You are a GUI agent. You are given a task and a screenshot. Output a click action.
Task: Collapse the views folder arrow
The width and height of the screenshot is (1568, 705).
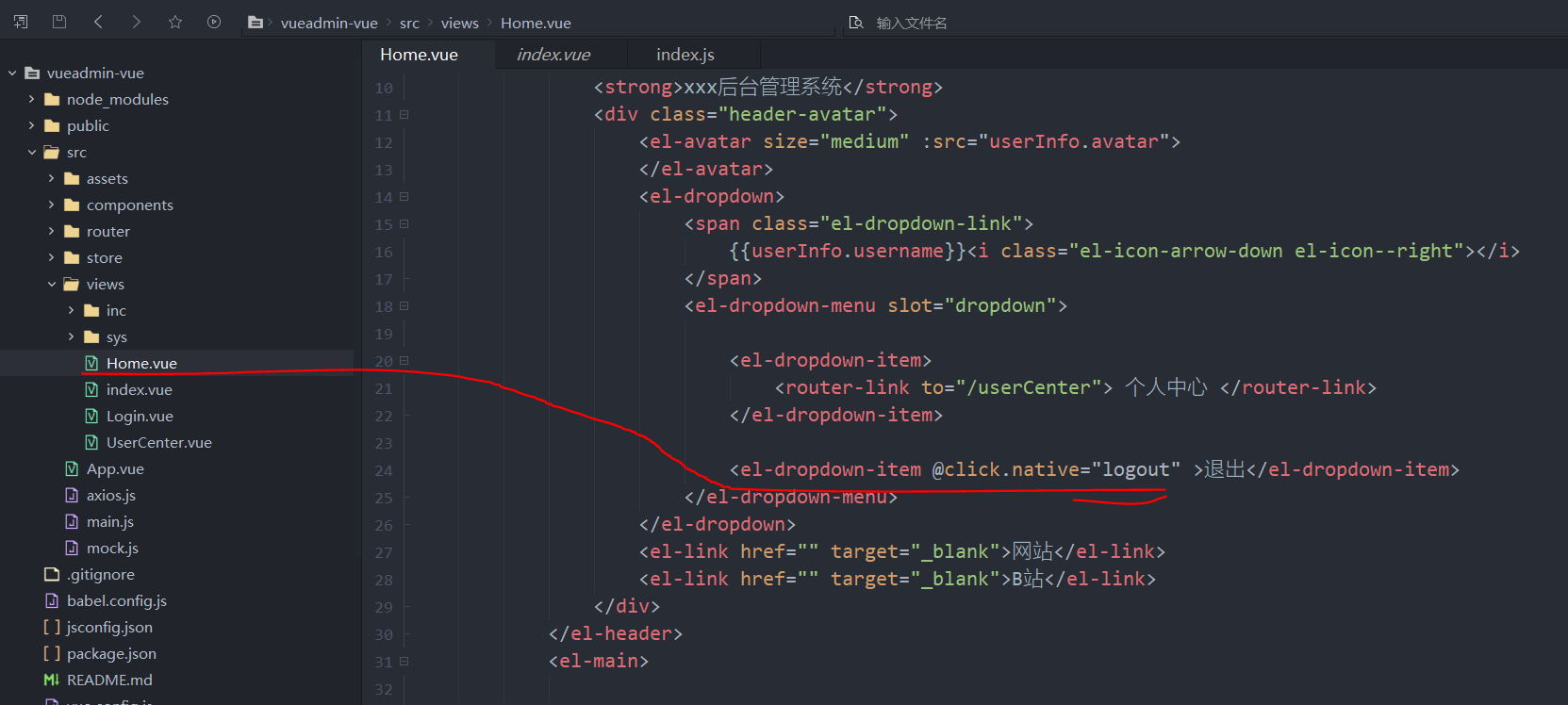click(x=52, y=284)
